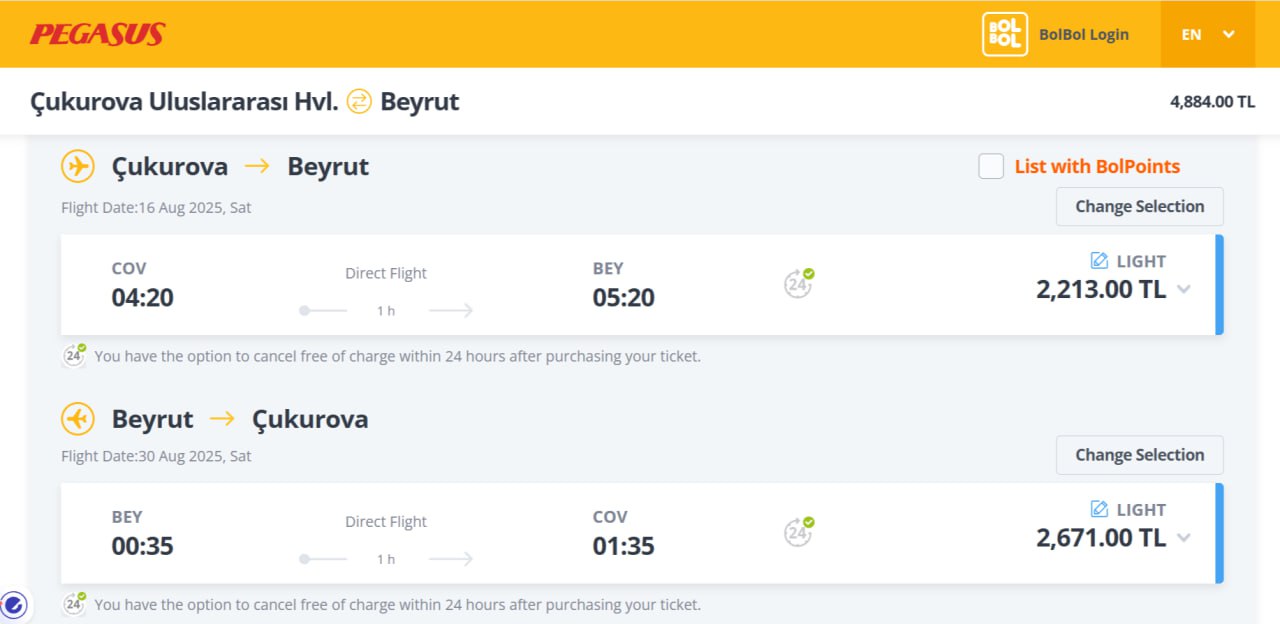Enable the List with BolPoints checkbox

pos(991,166)
